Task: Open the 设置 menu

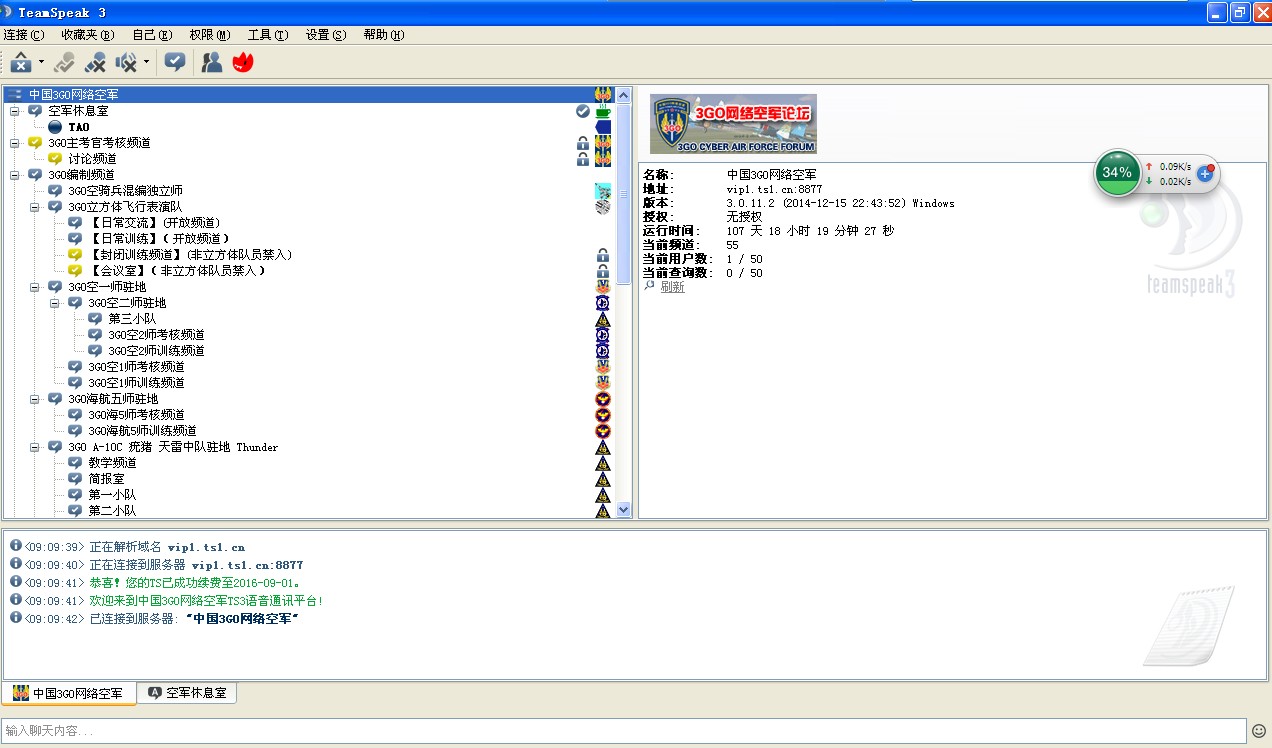Action: pos(326,35)
